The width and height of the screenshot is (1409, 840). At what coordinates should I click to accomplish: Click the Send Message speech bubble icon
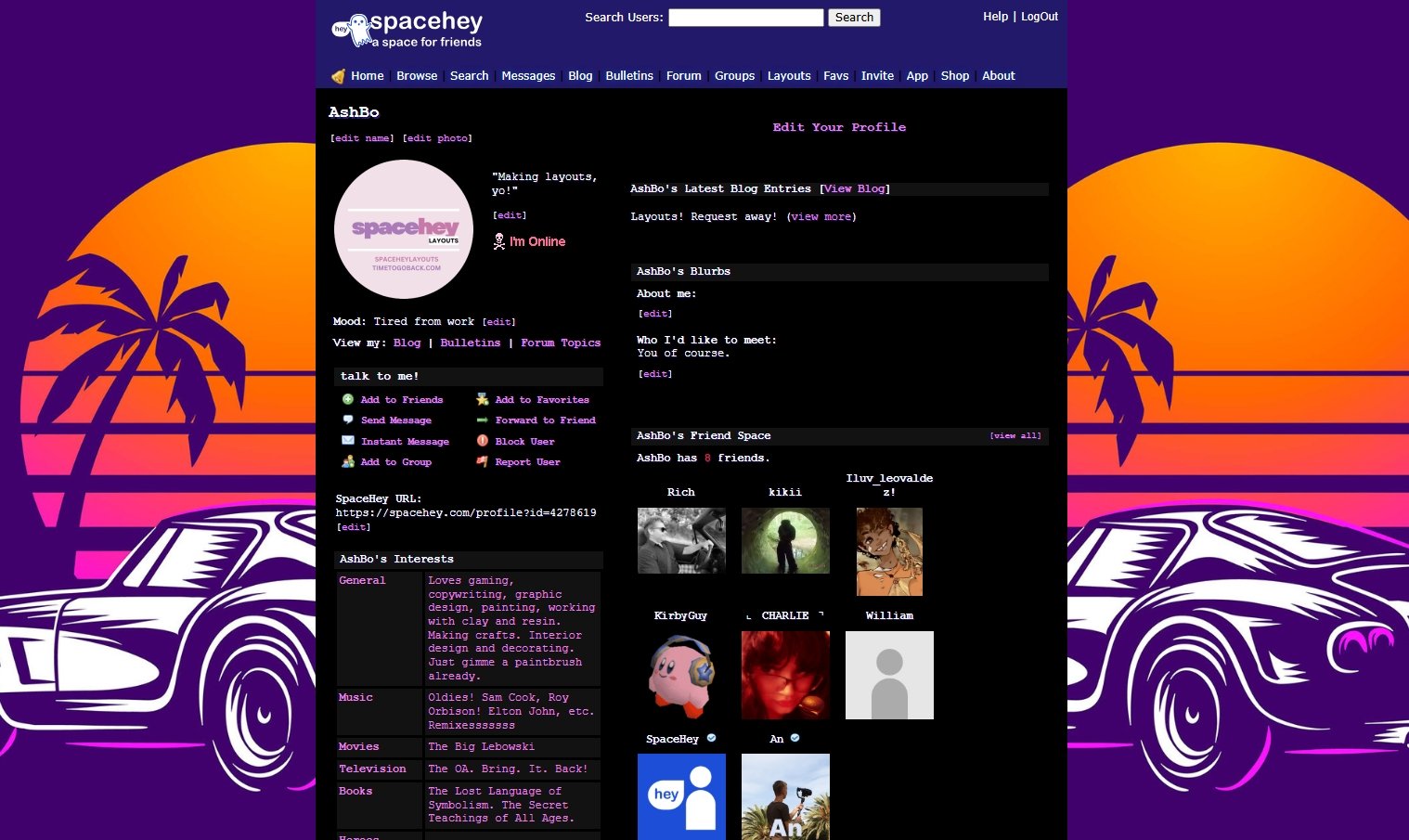[x=348, y=420]
